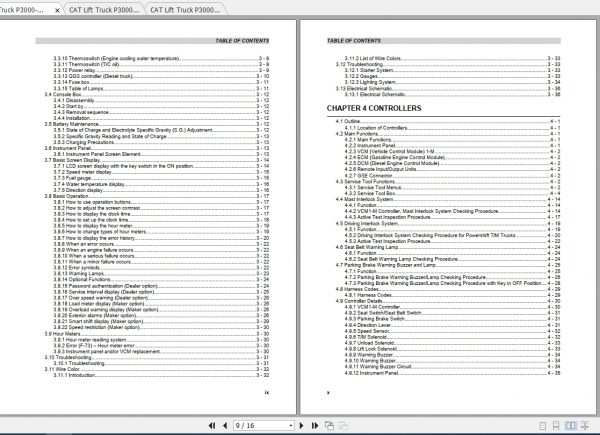Click the 4.9.12 Instrument Panel entry
Viewport: 600px width, 435px height.
(x=452, y=373)
